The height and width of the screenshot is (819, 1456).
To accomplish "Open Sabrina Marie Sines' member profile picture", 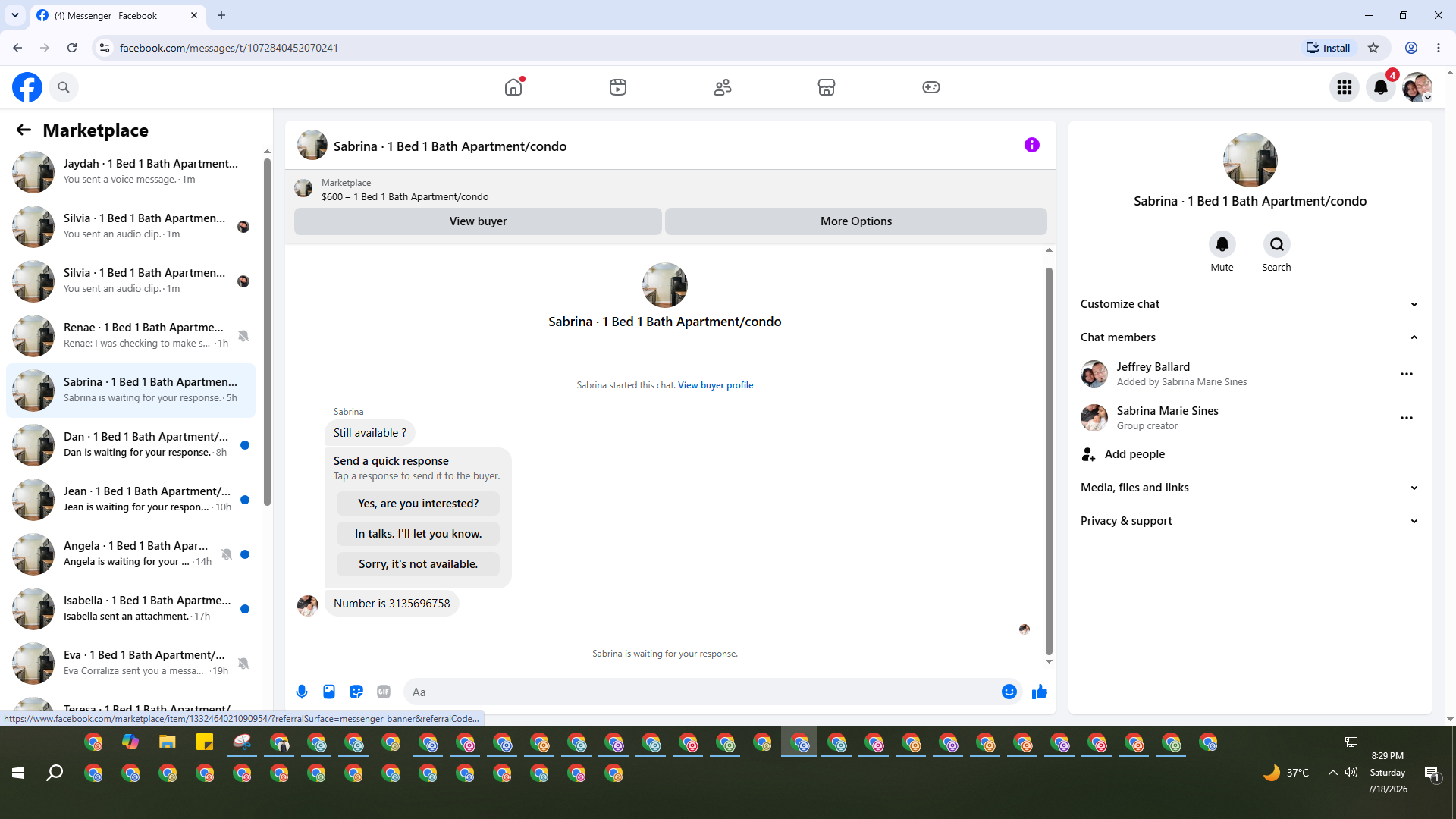I will pos(1094,418).
